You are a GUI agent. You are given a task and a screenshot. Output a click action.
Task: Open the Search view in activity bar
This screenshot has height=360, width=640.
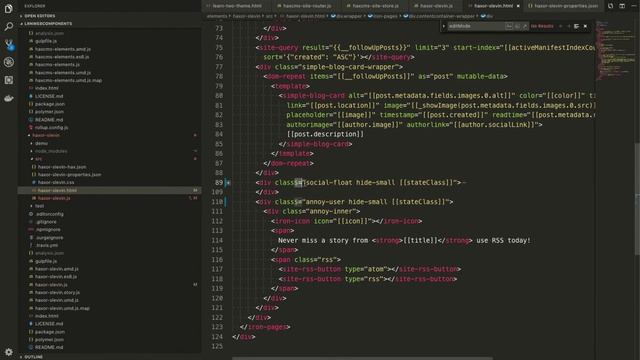click(x=9, y=27)
